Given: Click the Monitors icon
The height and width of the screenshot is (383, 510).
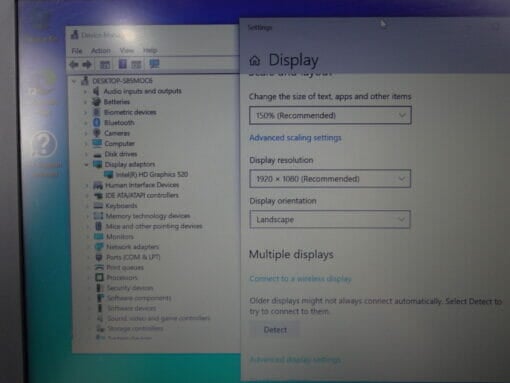Looking at the screenshot, I should [99, 237].
